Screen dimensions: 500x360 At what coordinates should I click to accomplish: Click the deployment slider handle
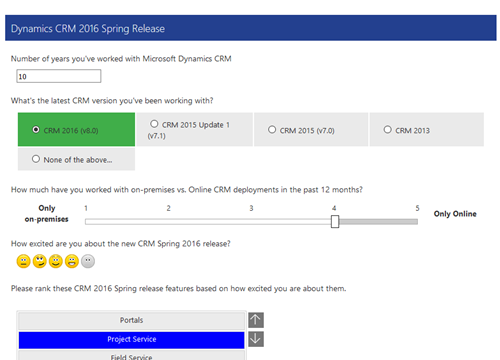[x=335, y=222]
